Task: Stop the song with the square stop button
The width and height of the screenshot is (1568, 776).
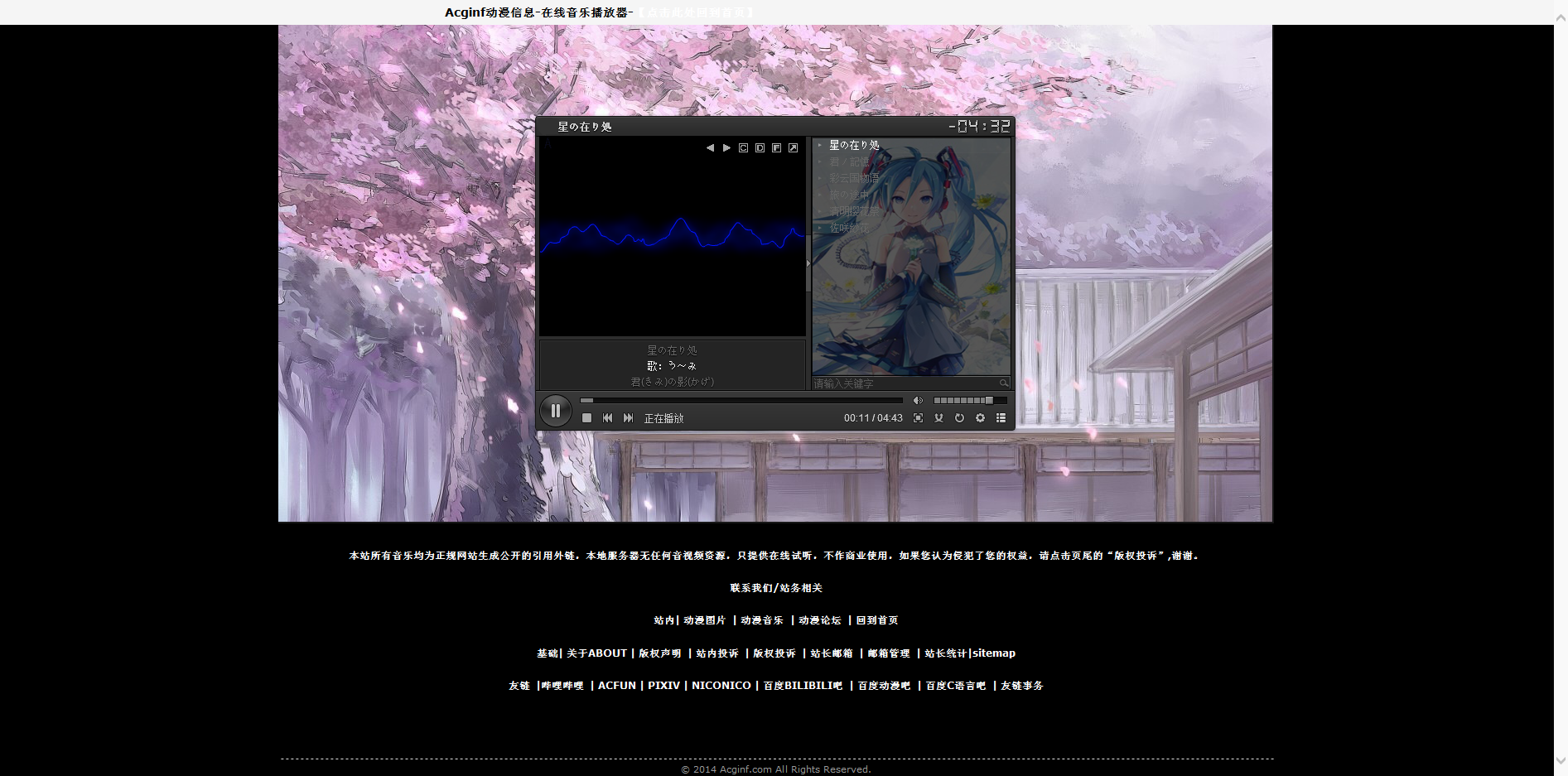Action: coord(586,418)
